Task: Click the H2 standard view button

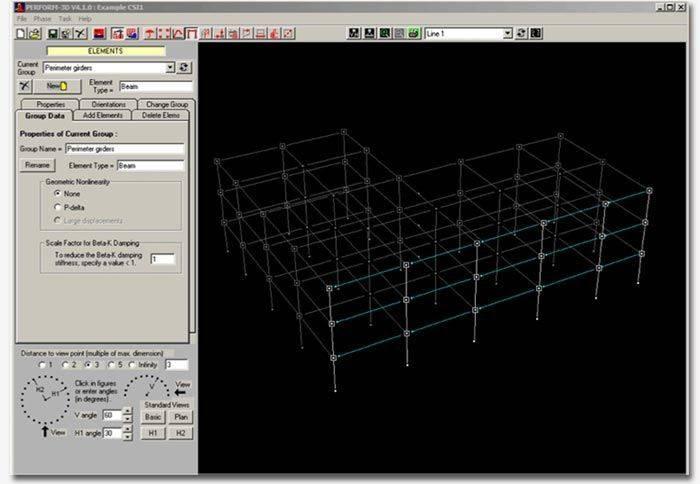Action: pos(181,433)
